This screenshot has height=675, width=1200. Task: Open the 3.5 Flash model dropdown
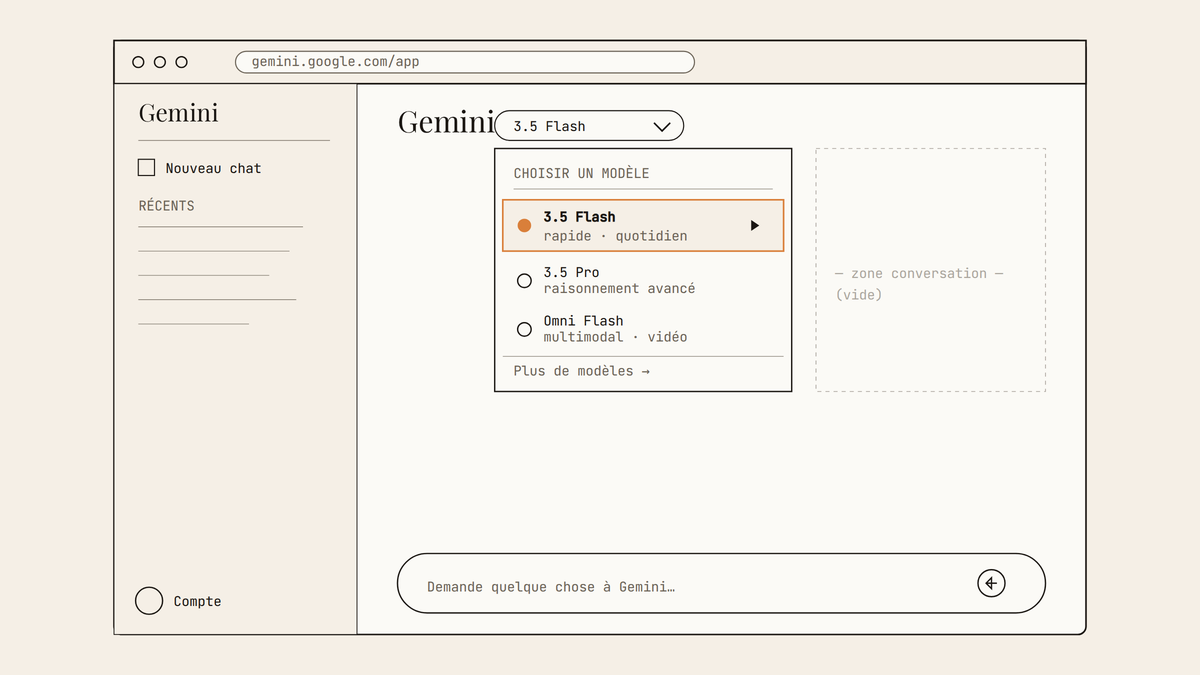589,126
